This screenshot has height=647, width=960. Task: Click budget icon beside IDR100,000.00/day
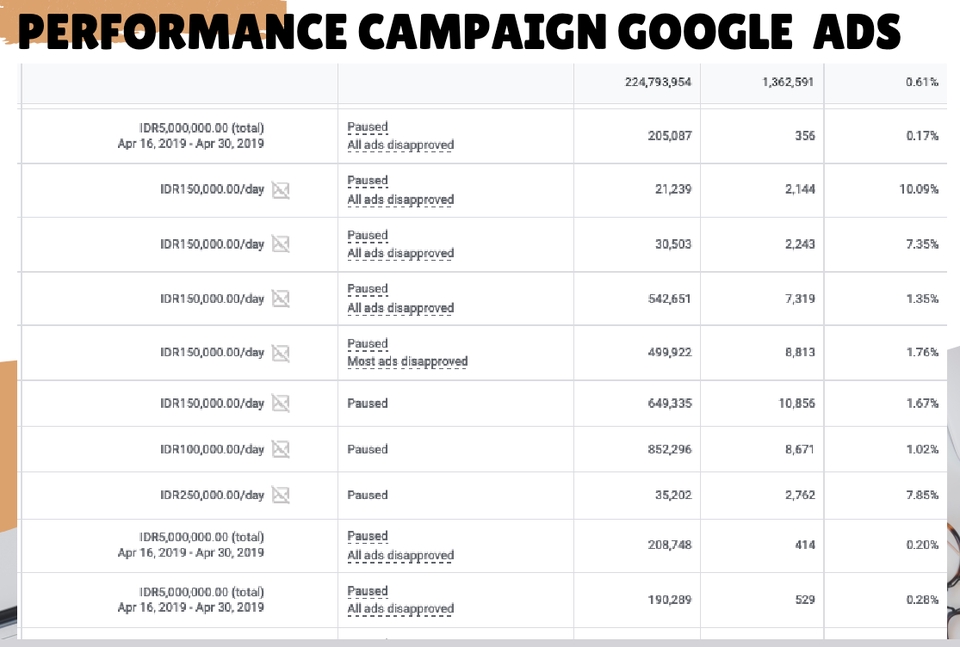pos(280,449)
